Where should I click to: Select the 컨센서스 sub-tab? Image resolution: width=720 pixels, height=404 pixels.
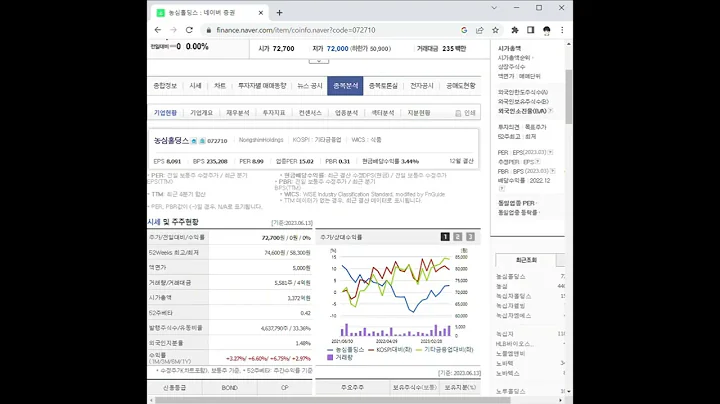[310, 113]
